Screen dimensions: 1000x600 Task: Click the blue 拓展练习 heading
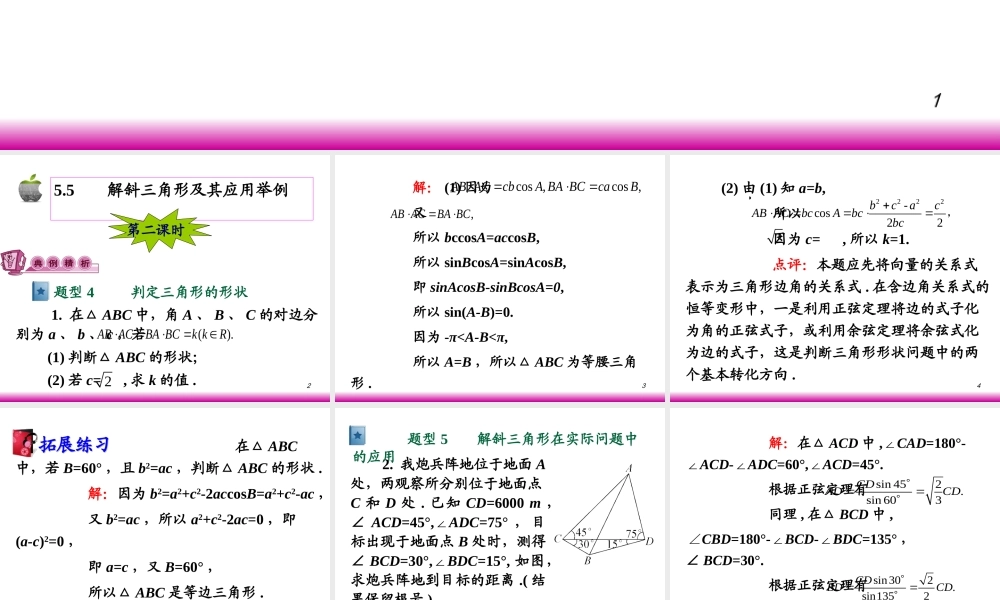pos(75,444)
